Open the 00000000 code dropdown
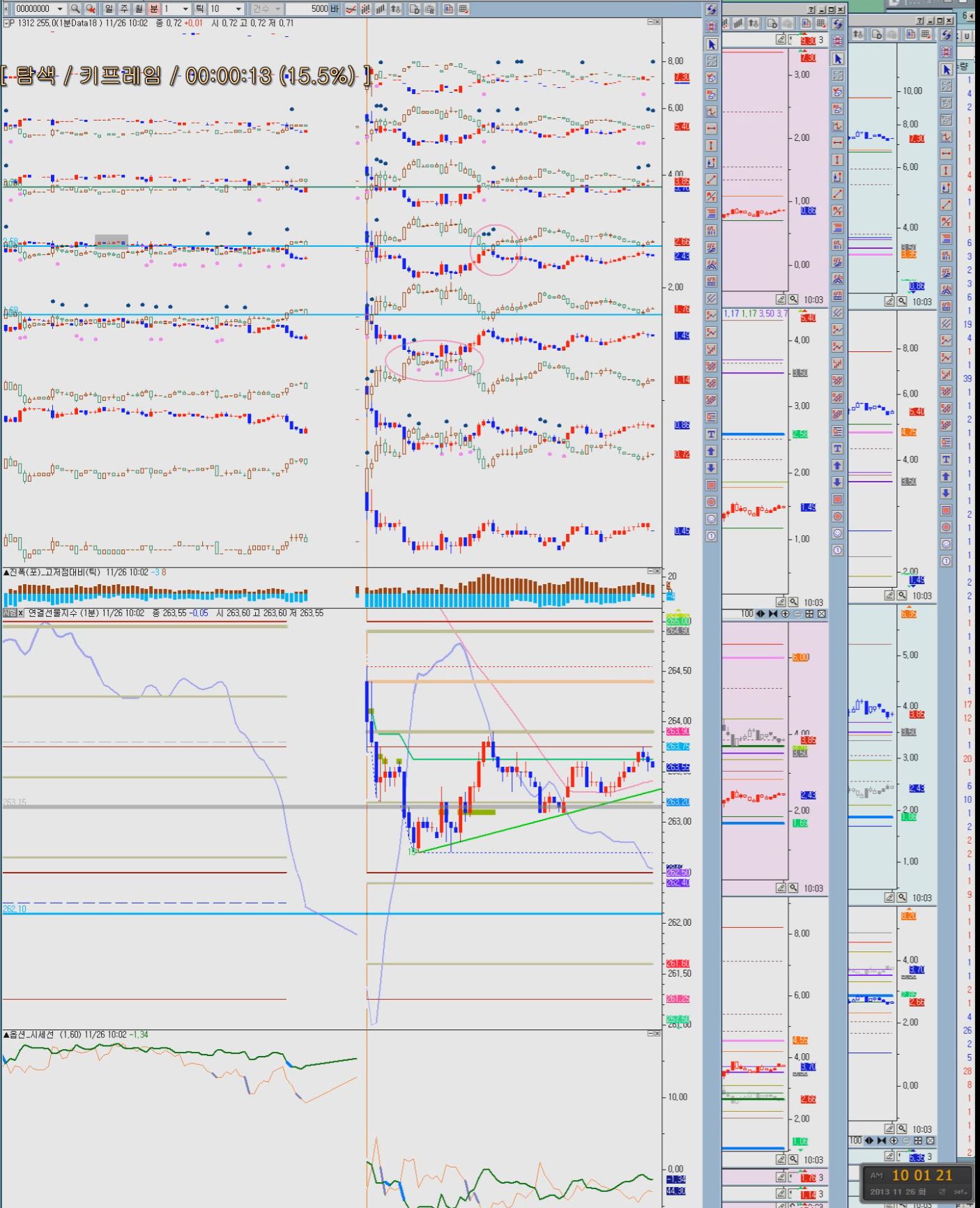 coord(60,9)
